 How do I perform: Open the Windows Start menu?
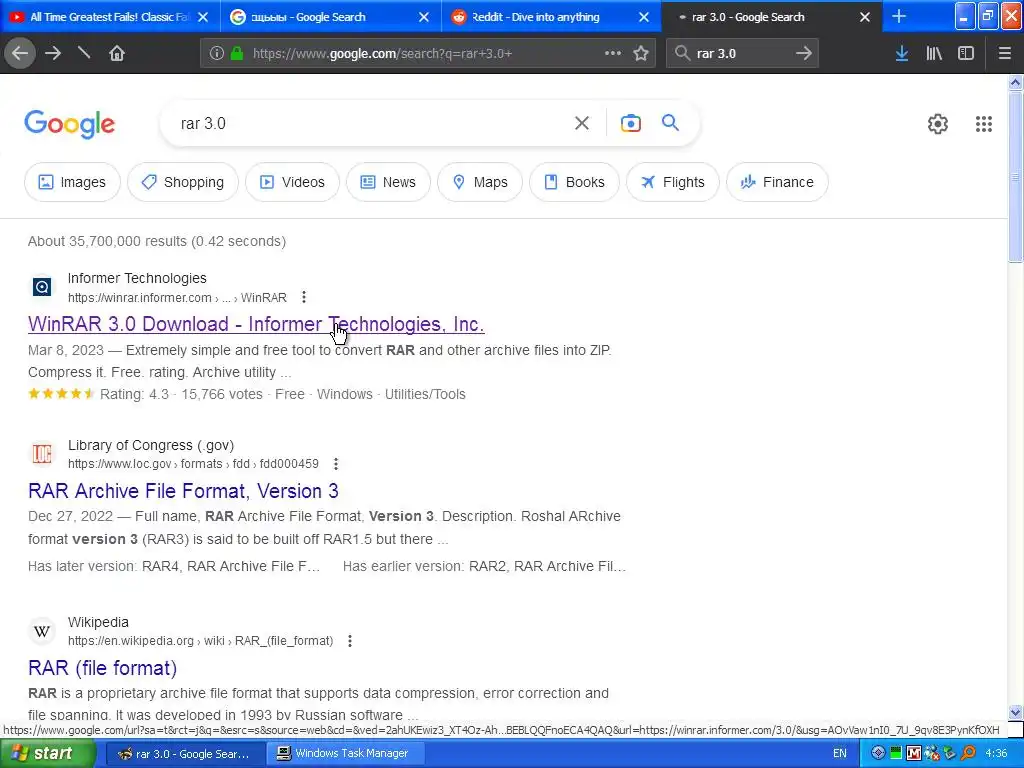tap(48, 754)
